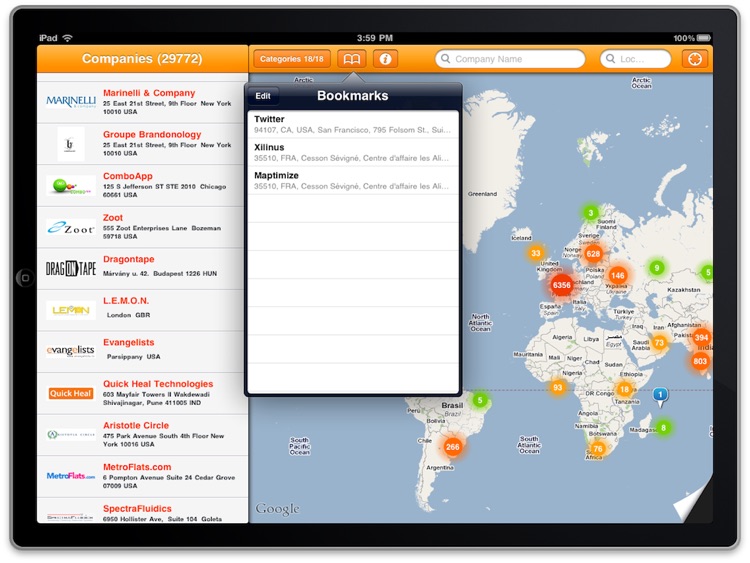Open the Categories 18/18 filter

coord(292,59)
